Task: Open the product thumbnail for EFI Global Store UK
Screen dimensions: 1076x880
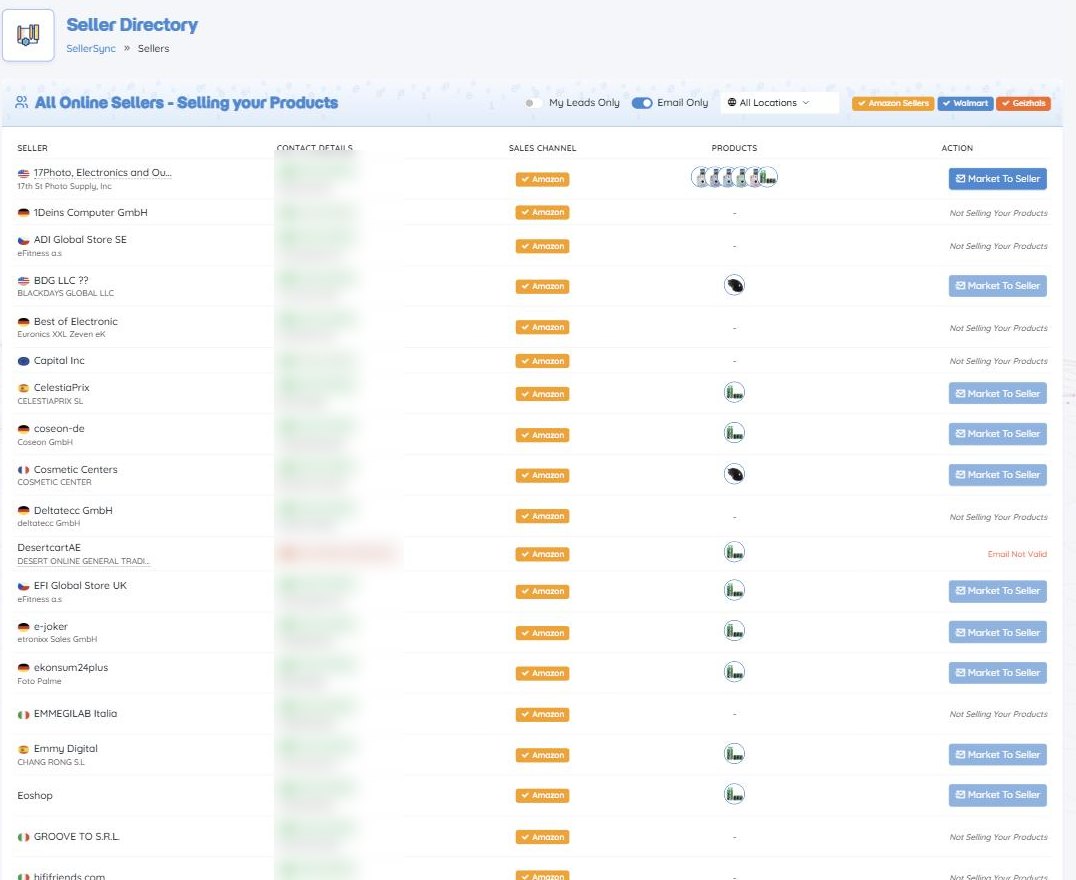Action: tap(734, 590)
